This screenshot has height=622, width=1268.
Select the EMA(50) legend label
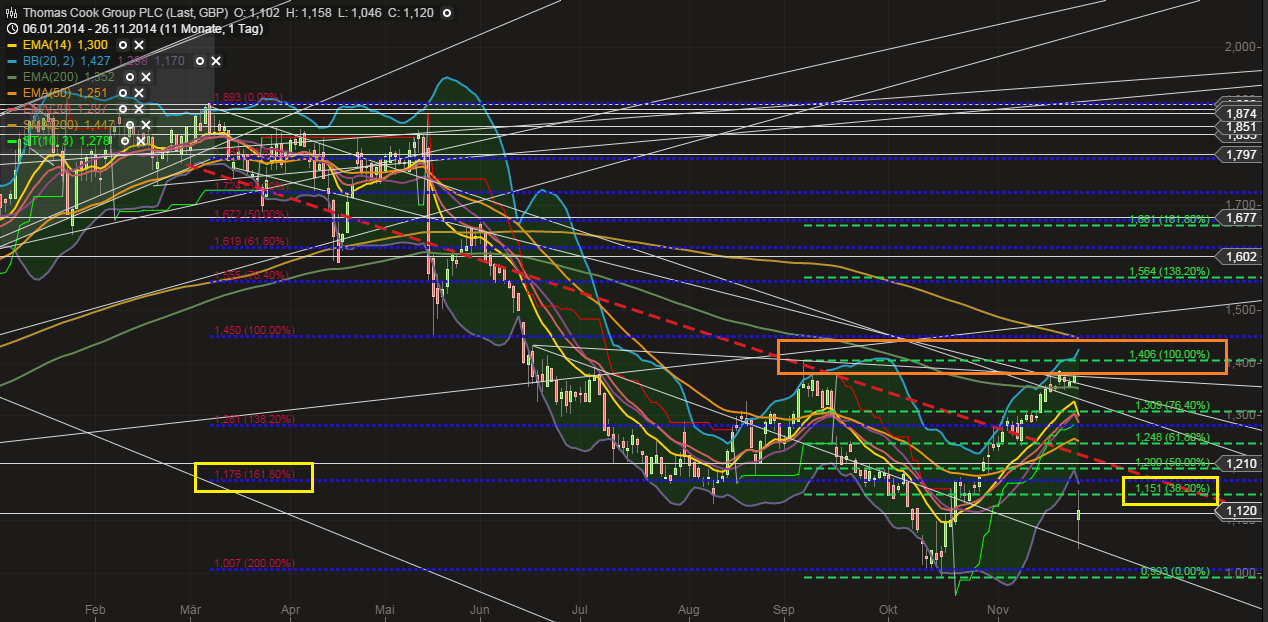pyautogui.click(x=48, y=92)
